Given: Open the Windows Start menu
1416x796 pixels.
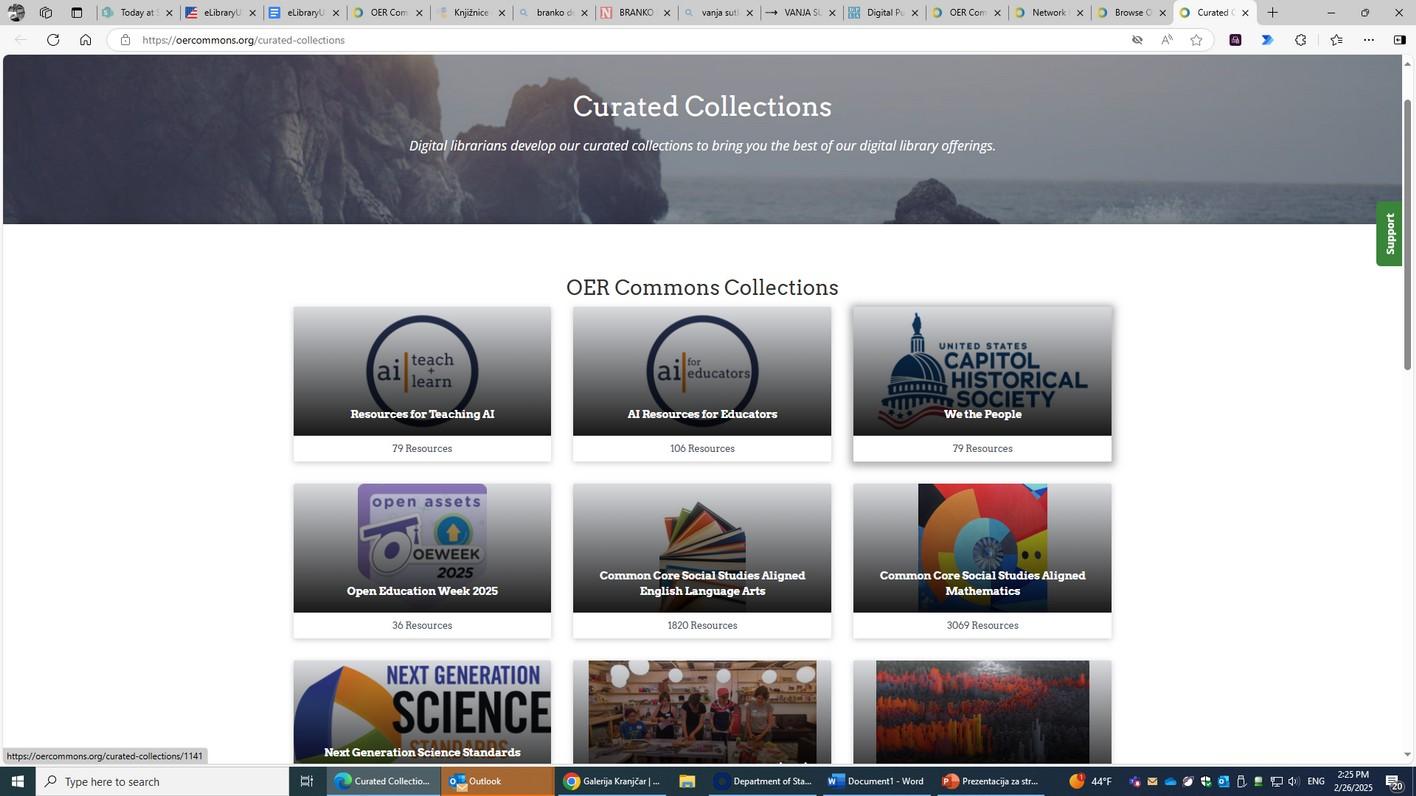Looking at the screenshot, I should (17, 781).
